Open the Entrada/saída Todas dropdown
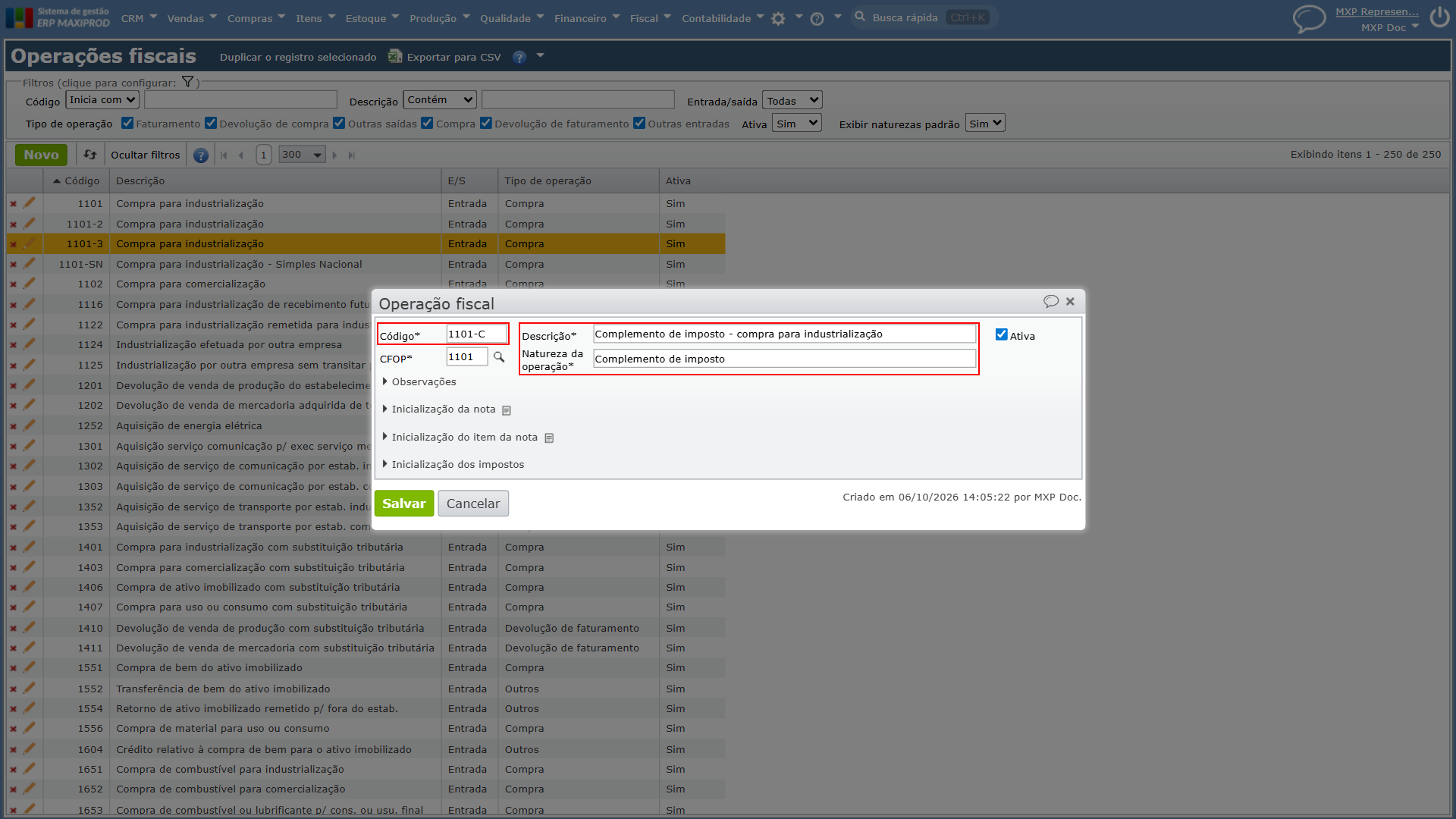 792,100
